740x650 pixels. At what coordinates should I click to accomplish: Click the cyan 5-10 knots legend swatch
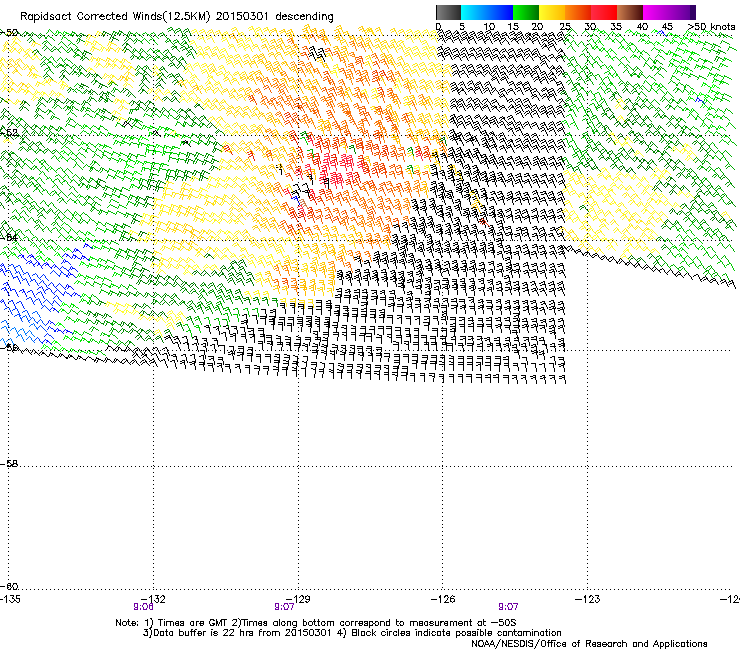[x=474, y=12]
